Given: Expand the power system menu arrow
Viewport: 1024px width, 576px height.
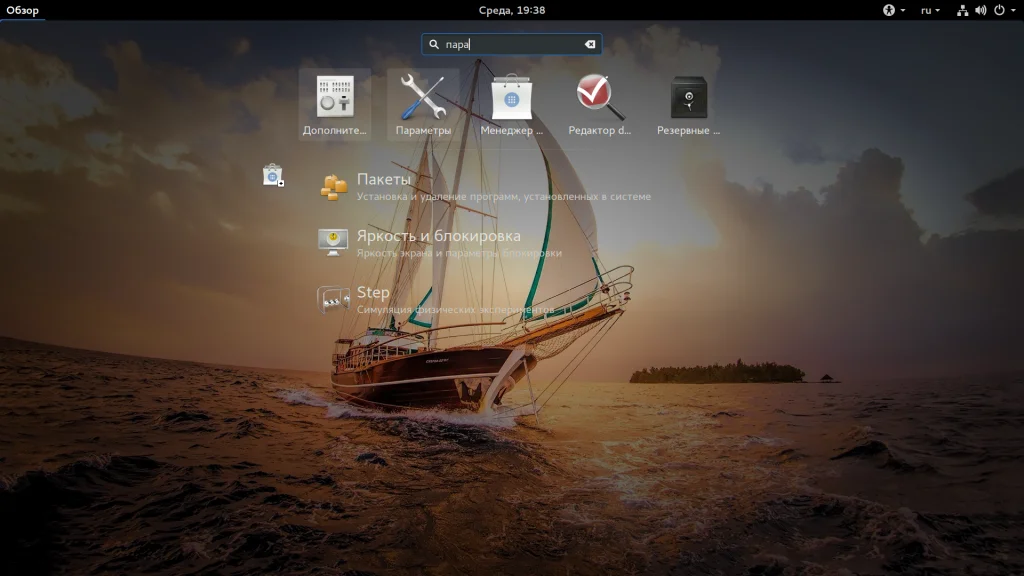Looking at the screenshot, I should (x=1013, y=10).
